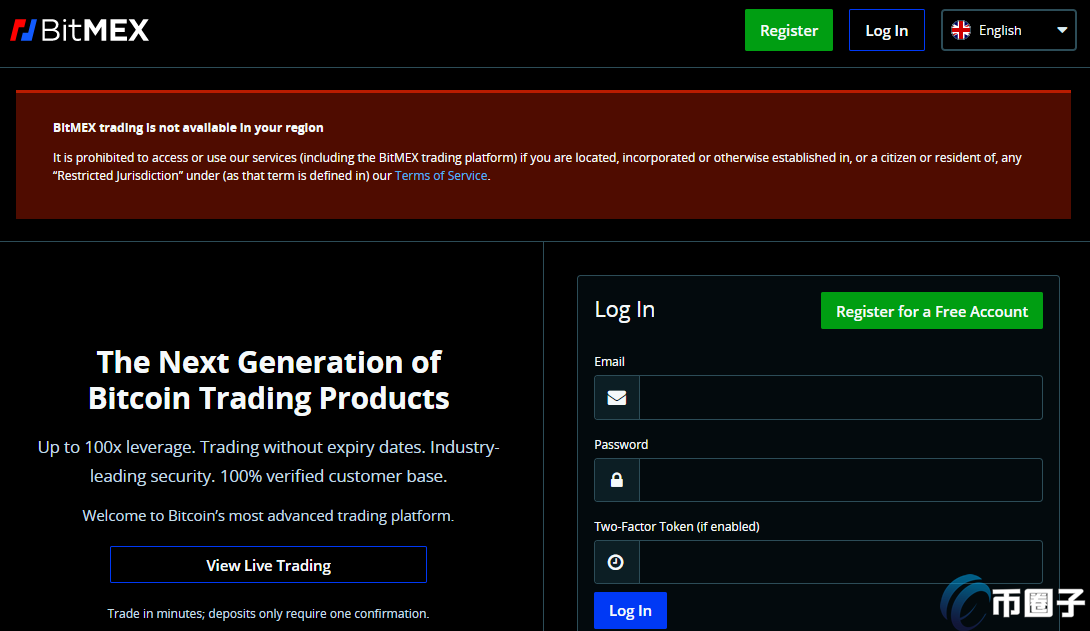Focus the Email input field
The height and width of the screenshot is (631, 1090).
[x=840, y=398]
